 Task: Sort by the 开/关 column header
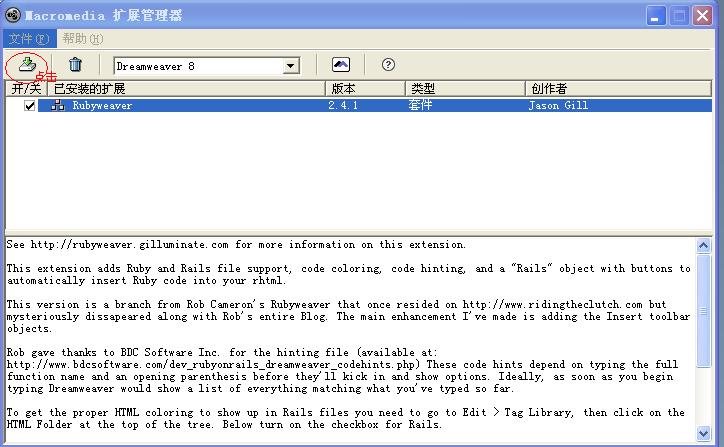pyautogui.click(x=26, y=89)
